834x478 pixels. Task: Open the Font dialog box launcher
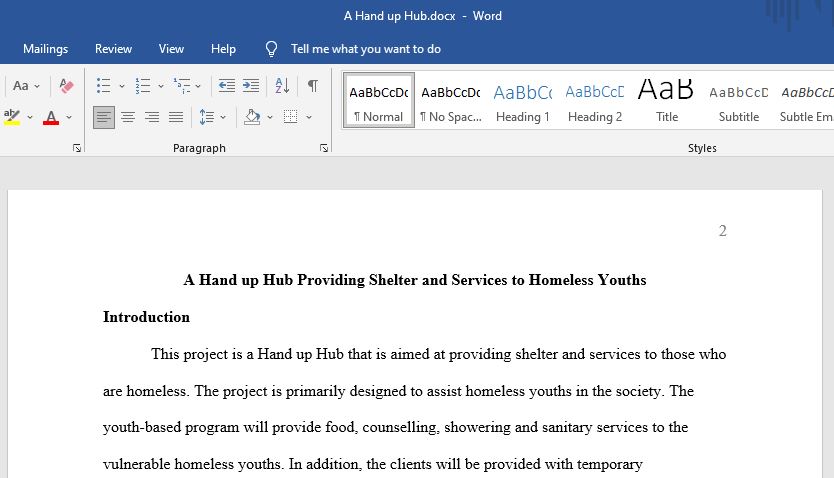click(77, 148)
